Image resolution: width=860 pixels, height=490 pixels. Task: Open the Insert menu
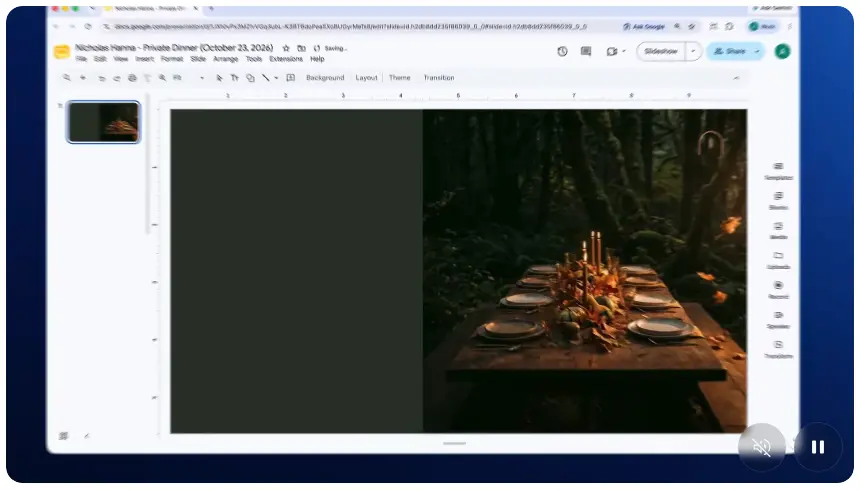point(145,59)
